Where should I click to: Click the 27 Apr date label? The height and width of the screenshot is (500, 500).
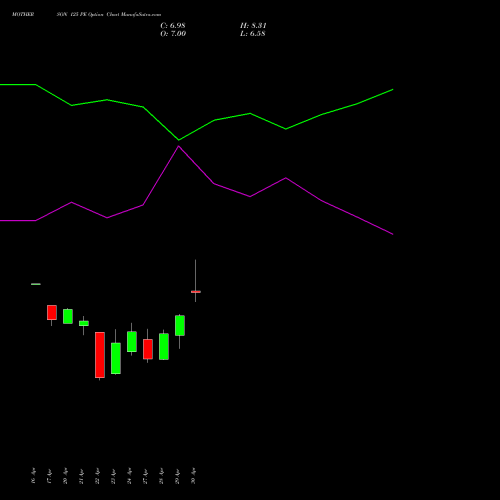point(145,476)
